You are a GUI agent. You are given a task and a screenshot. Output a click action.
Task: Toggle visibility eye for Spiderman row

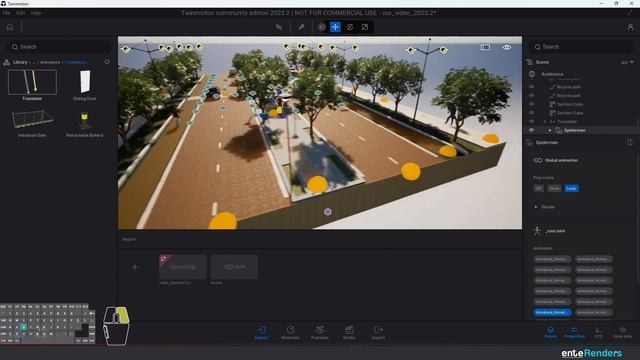pyautogui.click(x=531, y=130)
